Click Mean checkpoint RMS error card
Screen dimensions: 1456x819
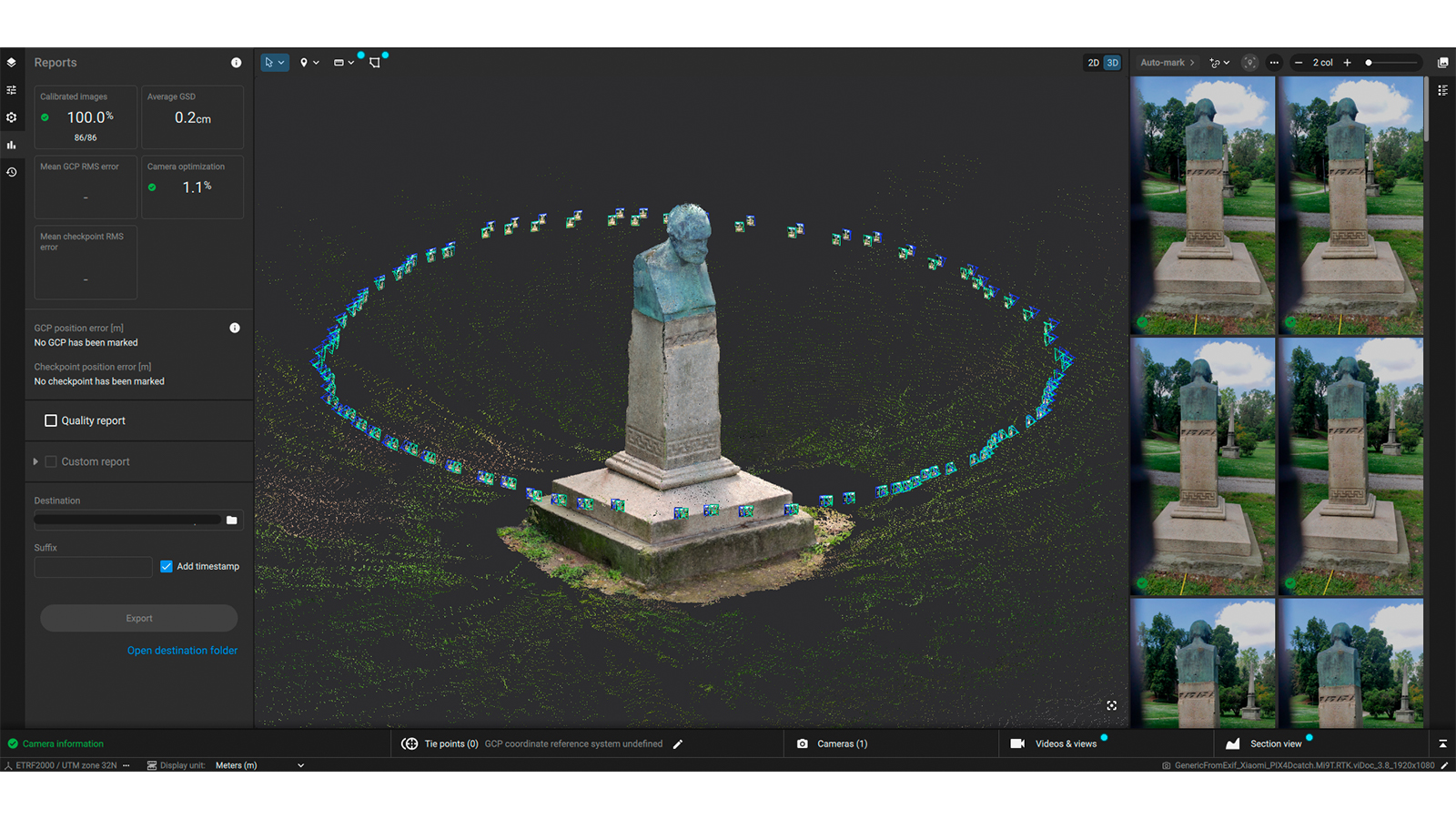click(86, 262)
